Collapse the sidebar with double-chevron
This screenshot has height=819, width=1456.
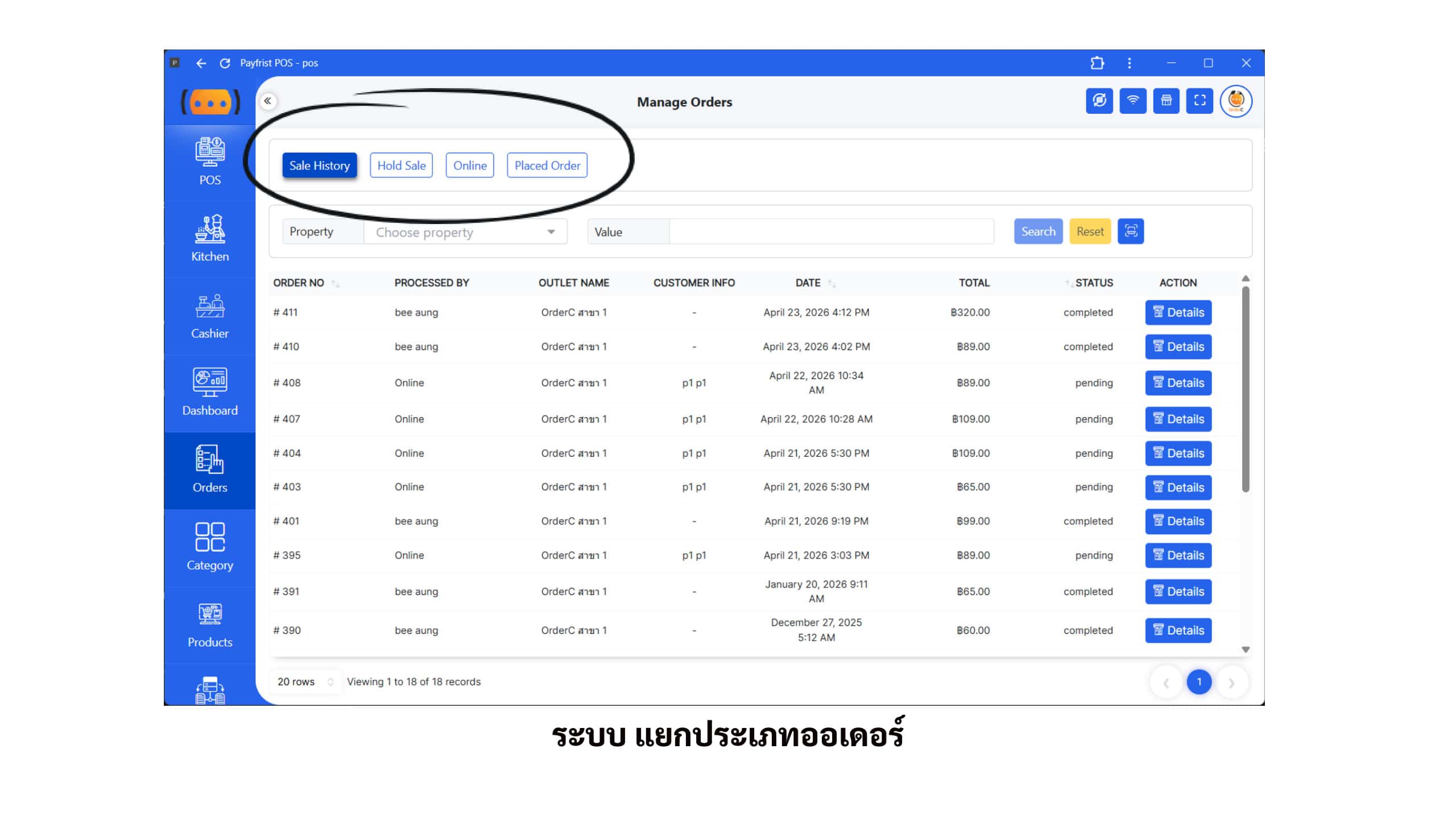click(268, 101)
